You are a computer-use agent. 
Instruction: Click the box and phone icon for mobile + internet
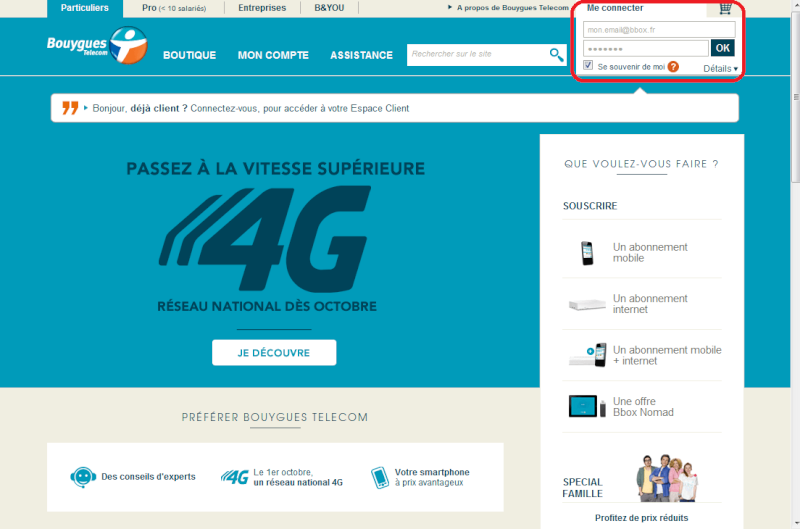tap(588, 355)
